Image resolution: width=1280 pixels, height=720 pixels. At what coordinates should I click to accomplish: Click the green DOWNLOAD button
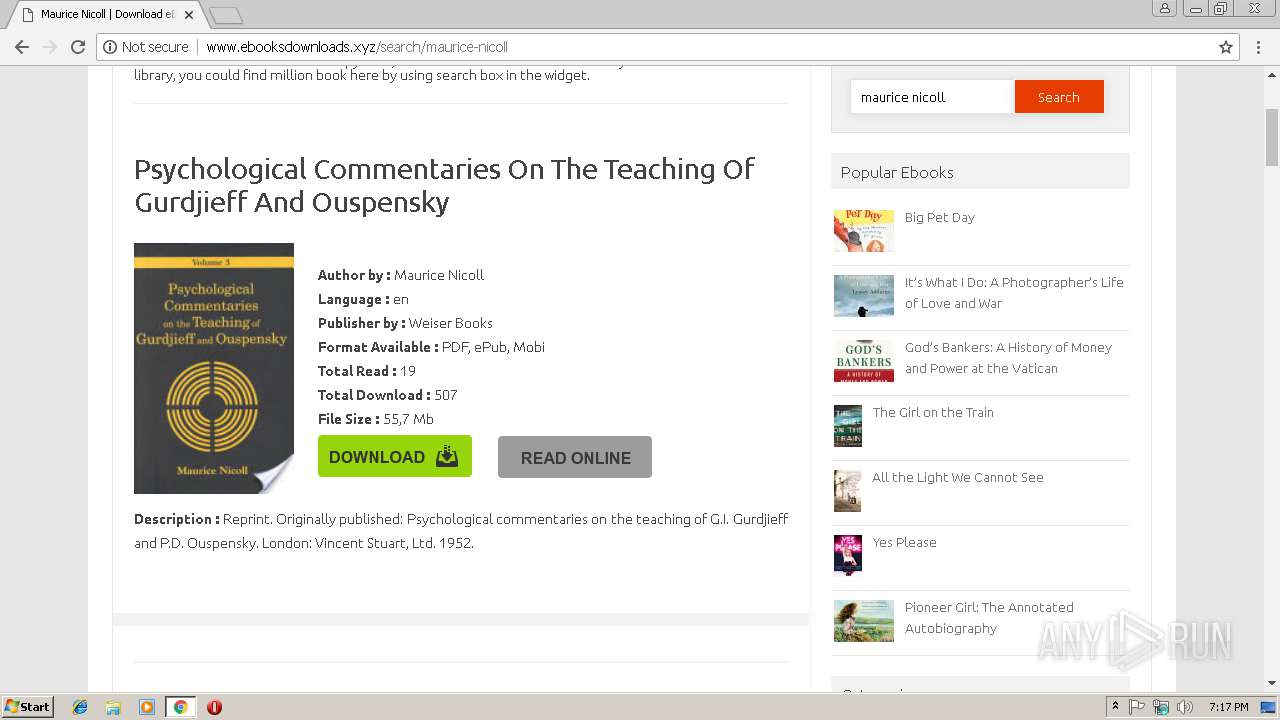pyautogui.click(x=395, y=456)
